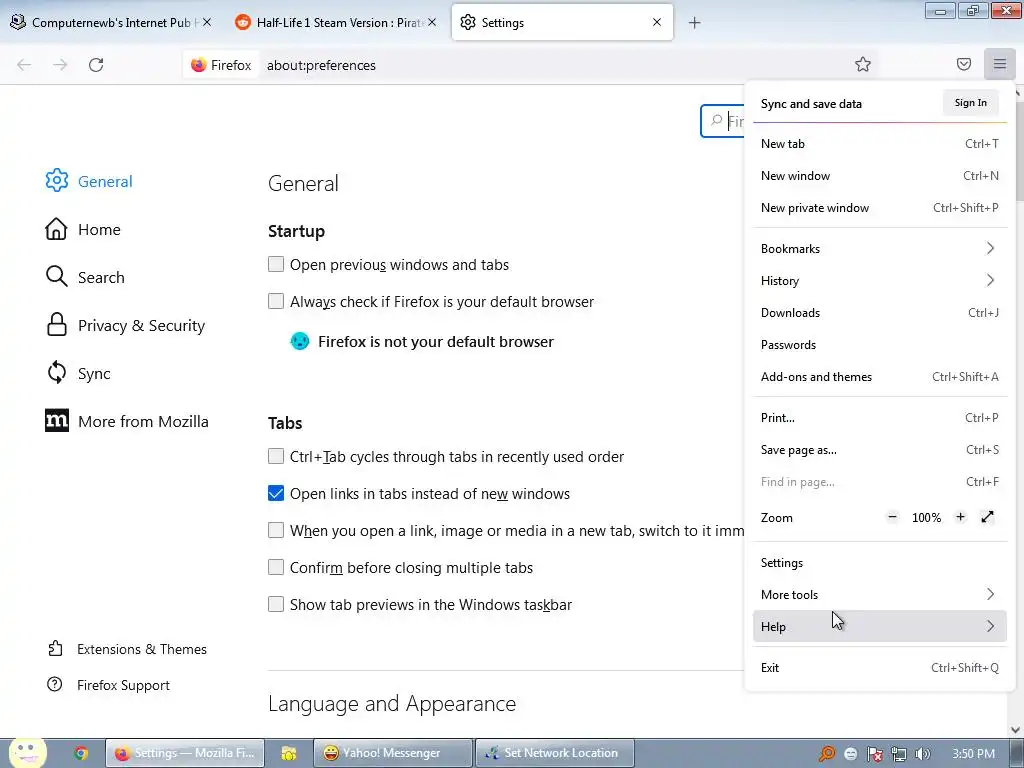
Task: Close the Half-Life 1 Steam Version tab
Action: tap(432, 22)
